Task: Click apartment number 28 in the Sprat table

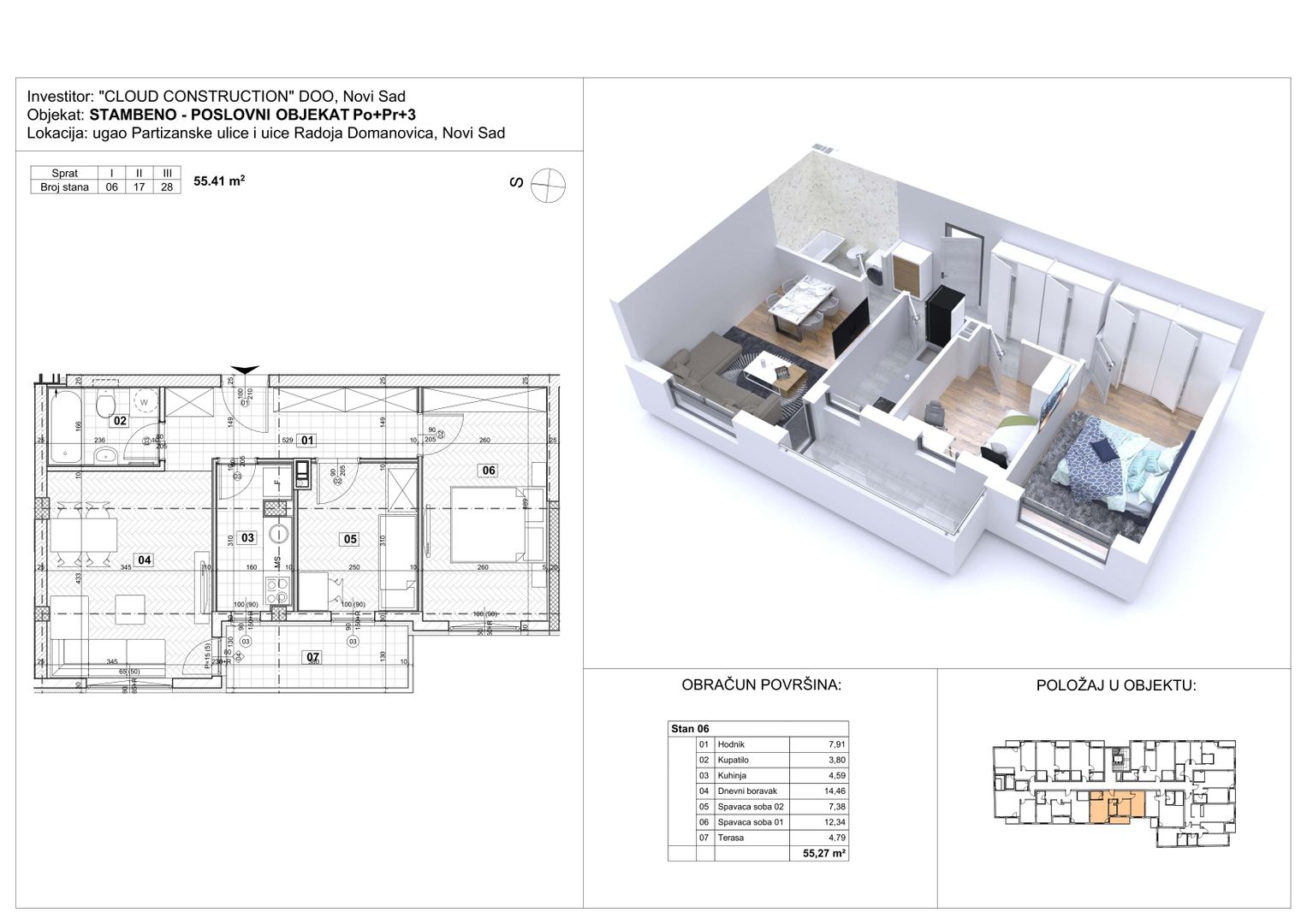Action: [x=167, y=187]
